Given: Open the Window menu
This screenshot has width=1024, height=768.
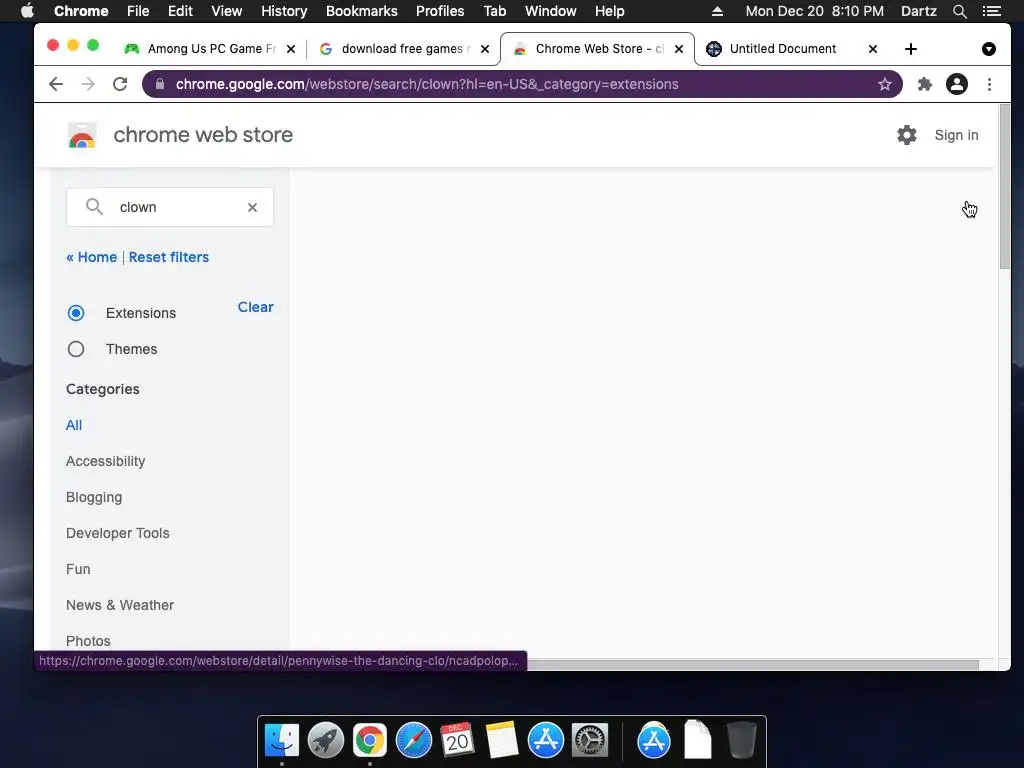Looking at the screenshot, I should tap(551, 11).
